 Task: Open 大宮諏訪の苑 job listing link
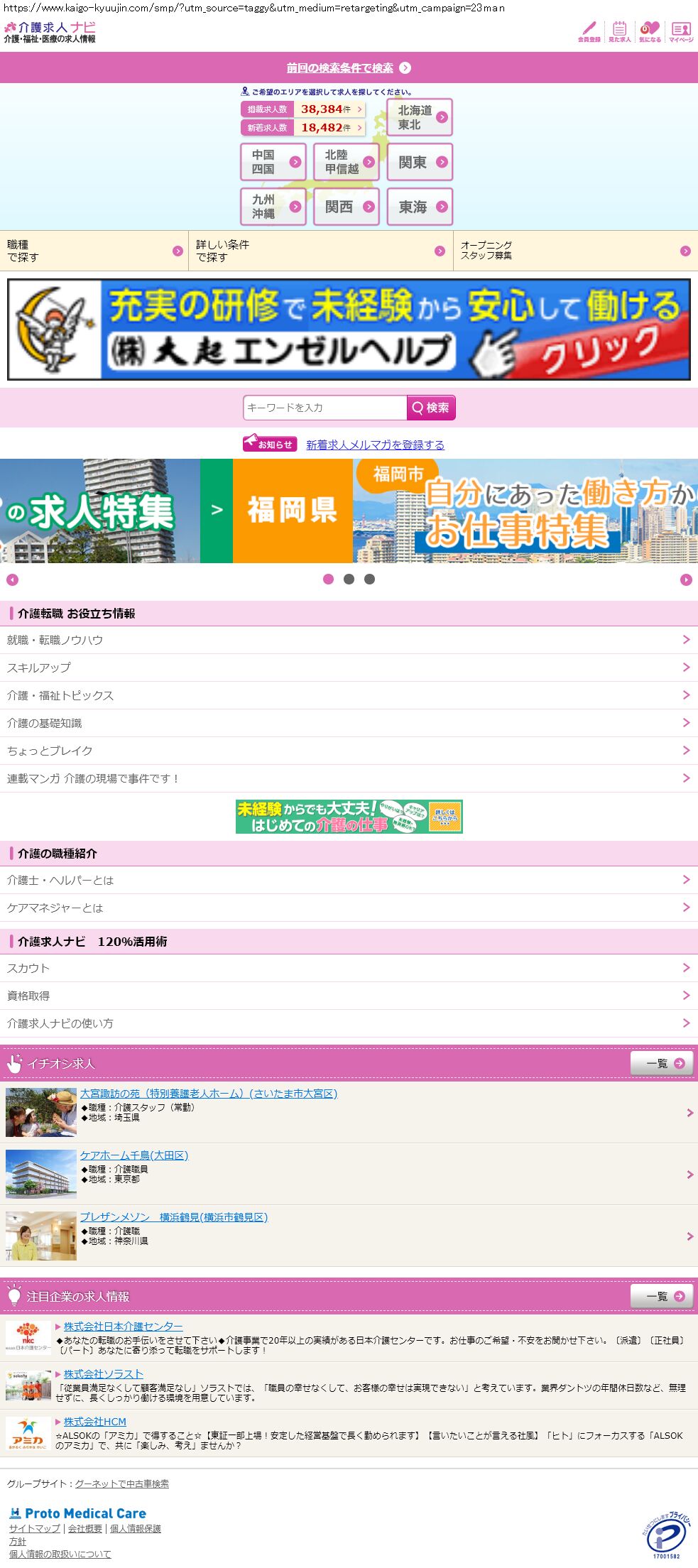tap(209, 1094)
